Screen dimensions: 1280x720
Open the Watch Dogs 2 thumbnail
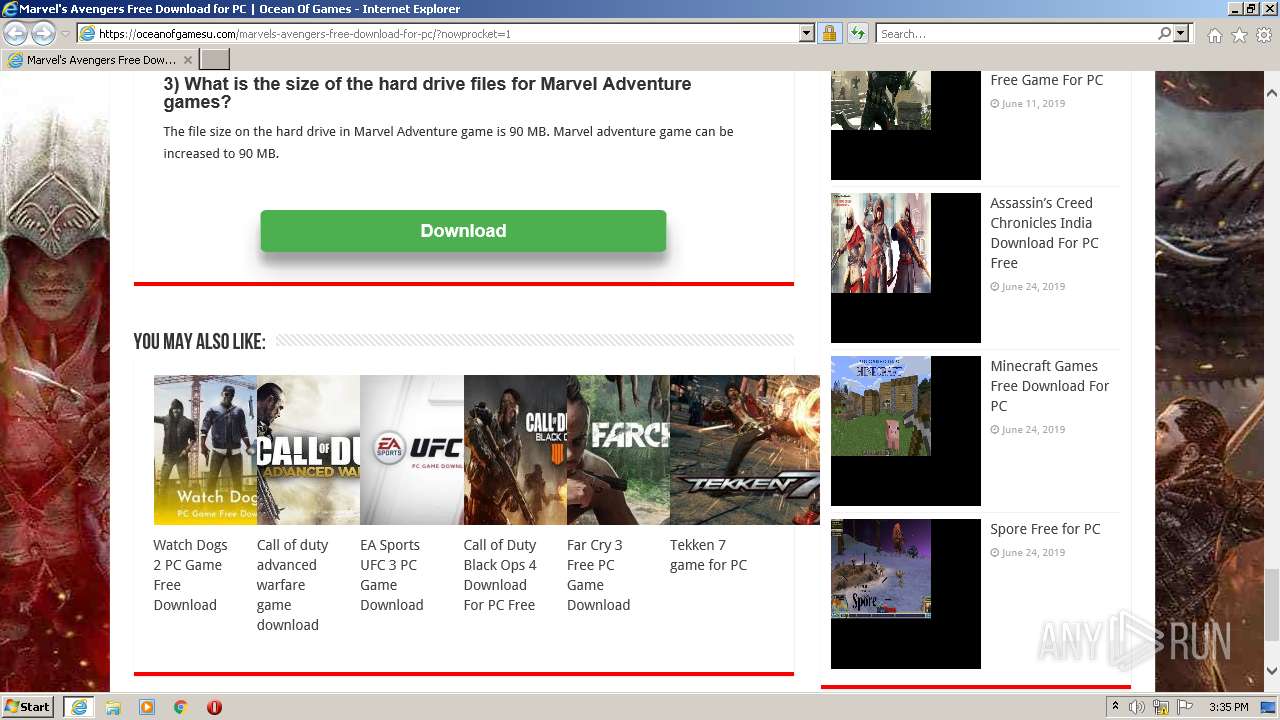(x=205, y=450)
